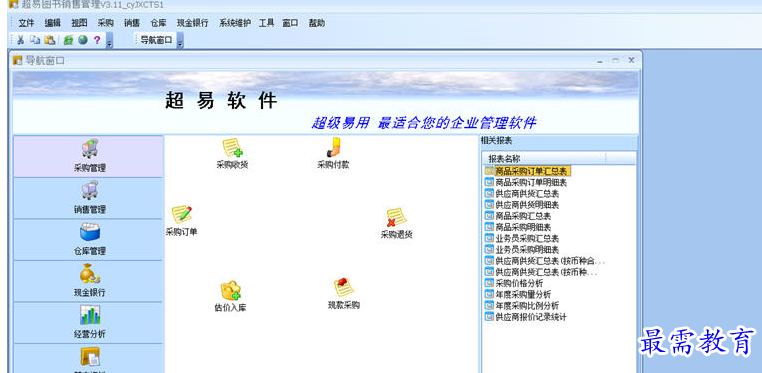Open the 系统维护 menu
The height and width of the screenshot is (373, 762).
(x=235, y=23)
